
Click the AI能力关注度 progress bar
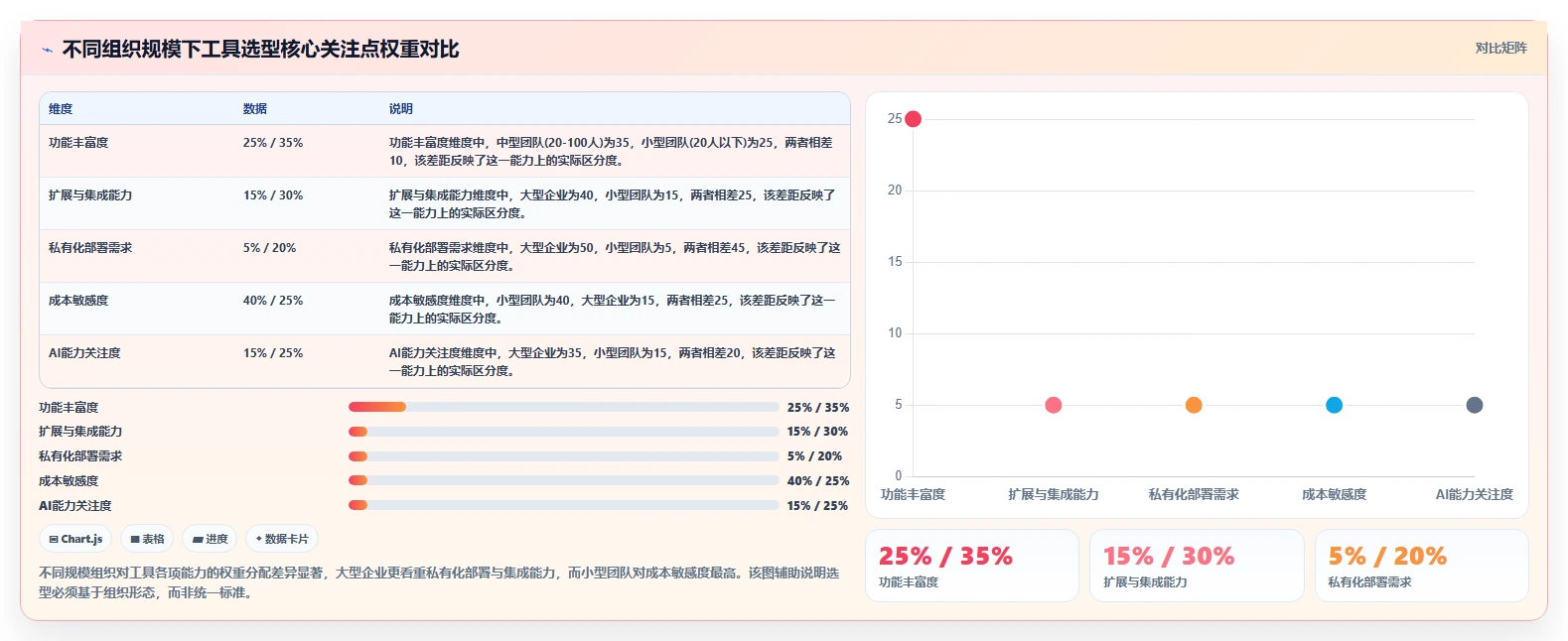coord(563,505)
